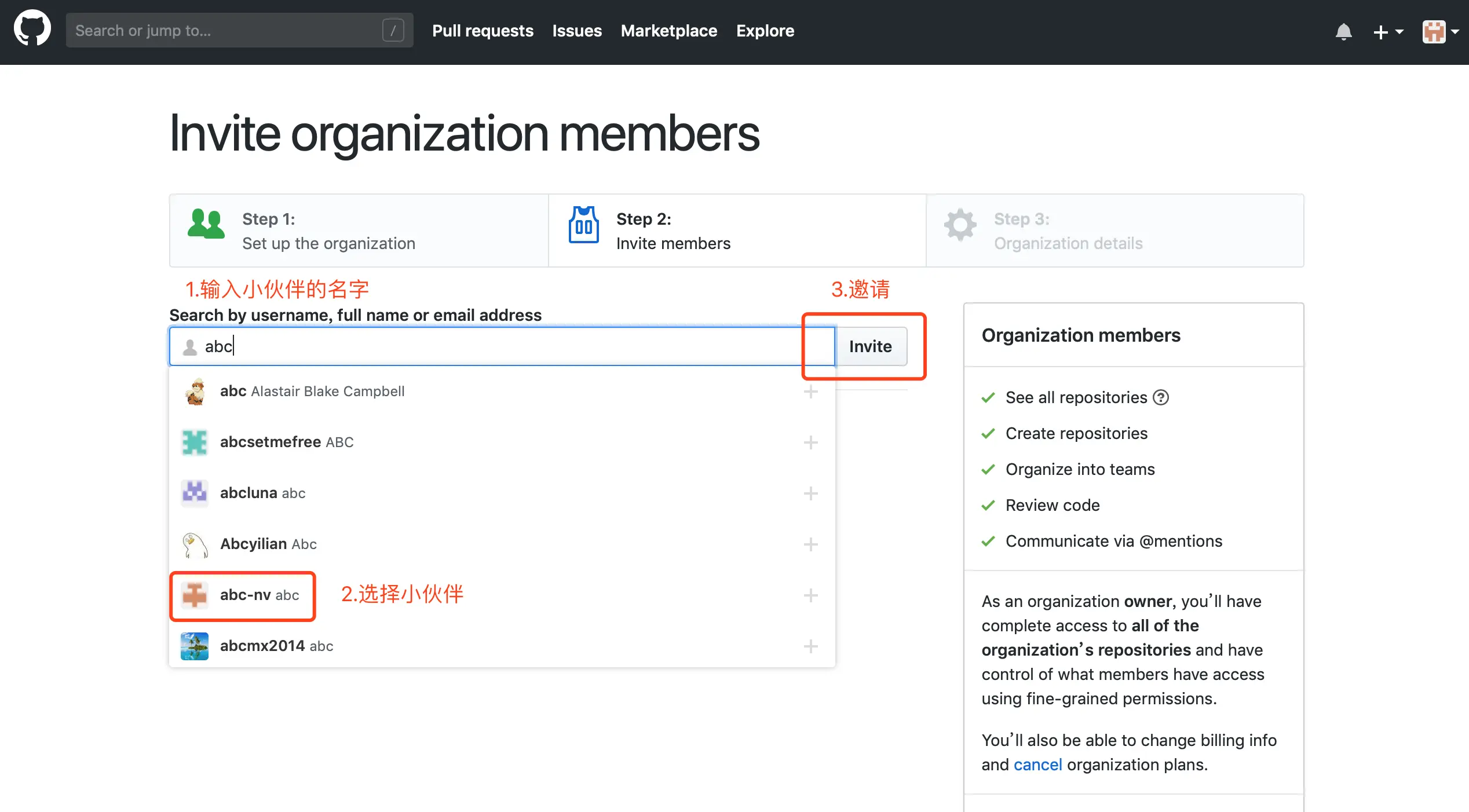Click plus icon for Abcyilian

810,544
